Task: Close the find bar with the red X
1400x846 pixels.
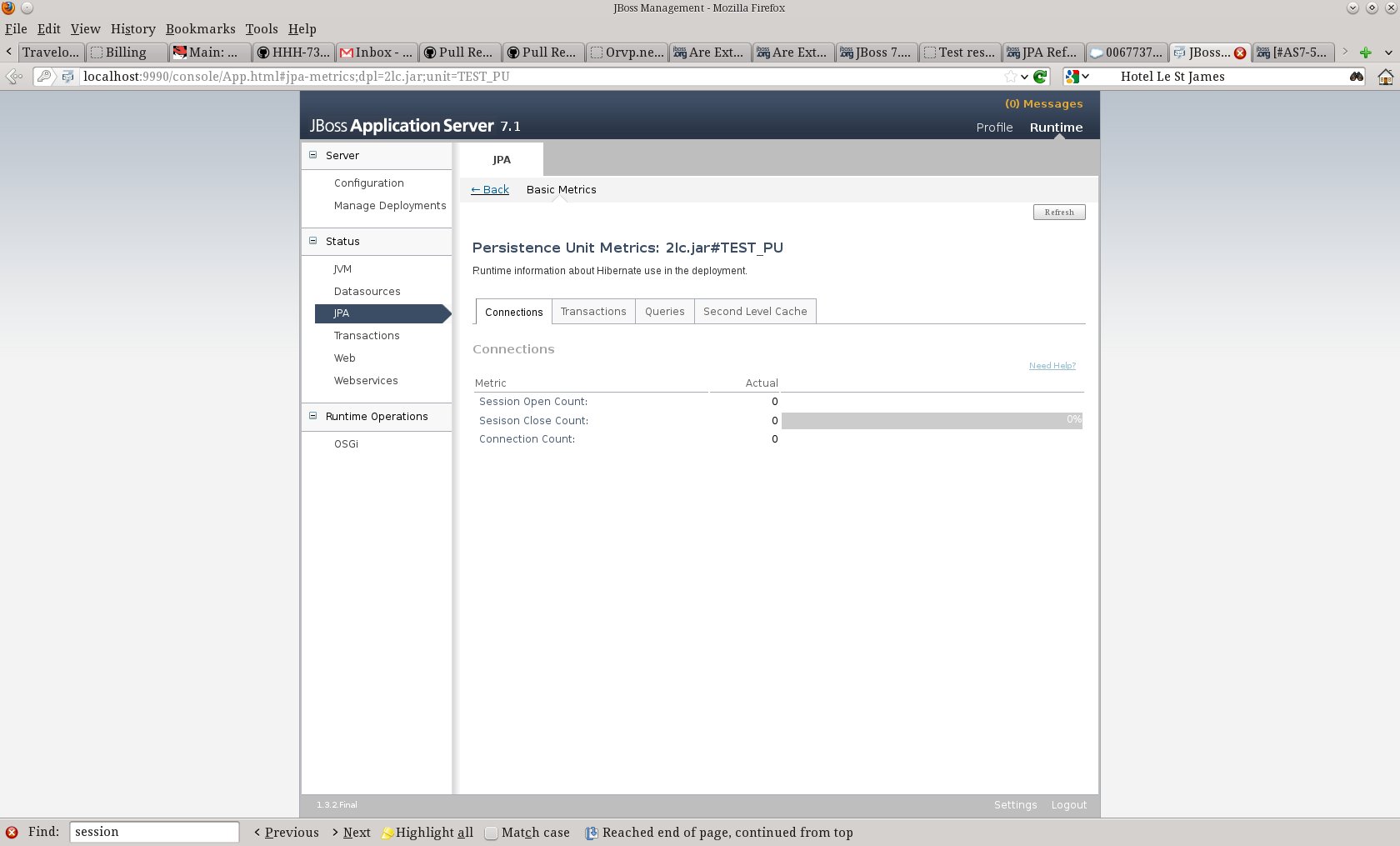Action: pyautogui.click(x=12, y=832)
